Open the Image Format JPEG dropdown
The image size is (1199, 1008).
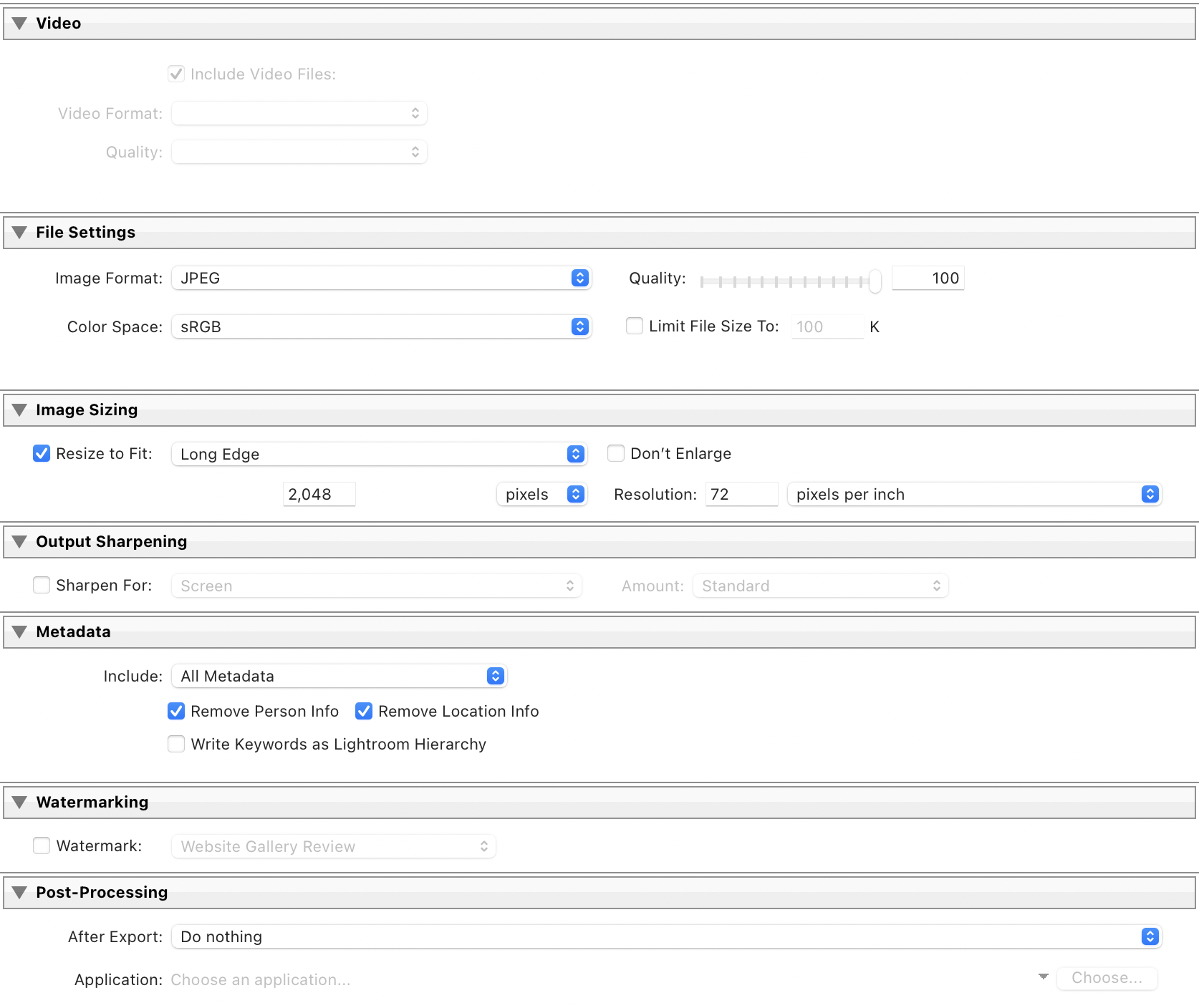380,278
